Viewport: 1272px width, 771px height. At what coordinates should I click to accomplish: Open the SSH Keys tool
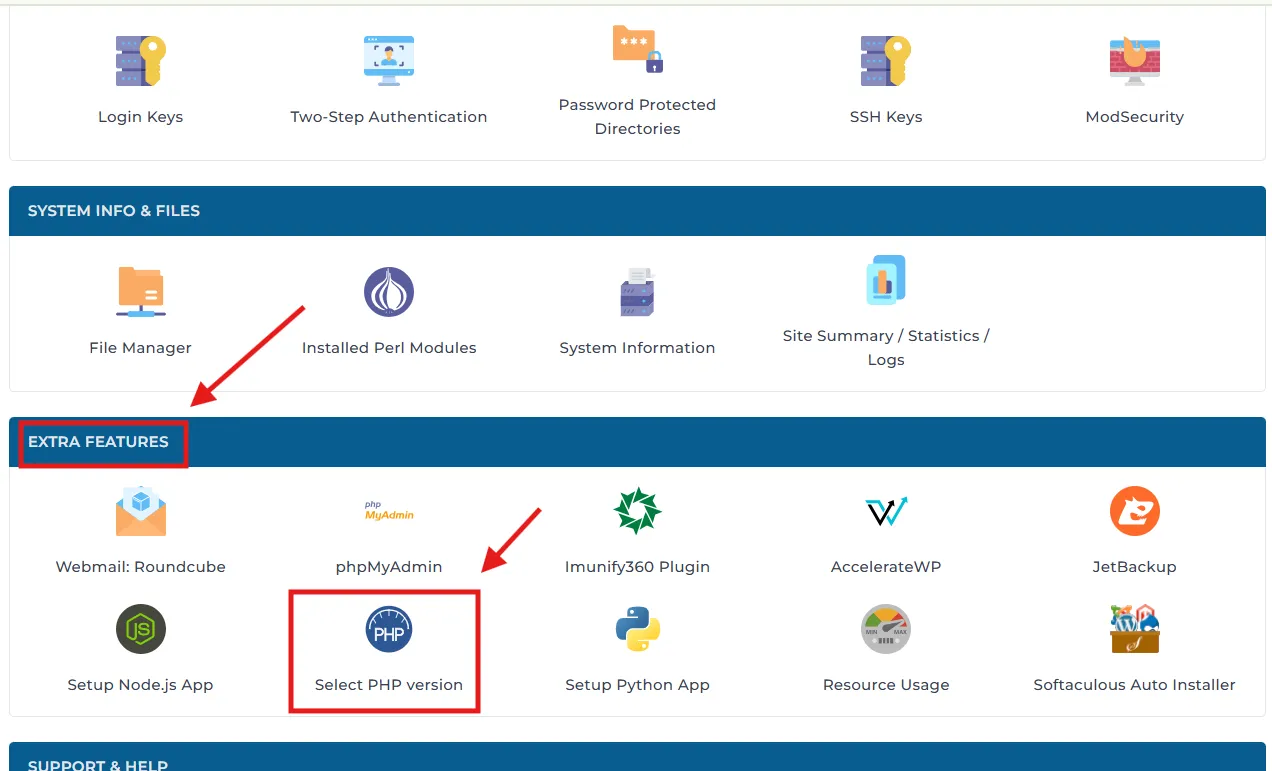[885, 61]
